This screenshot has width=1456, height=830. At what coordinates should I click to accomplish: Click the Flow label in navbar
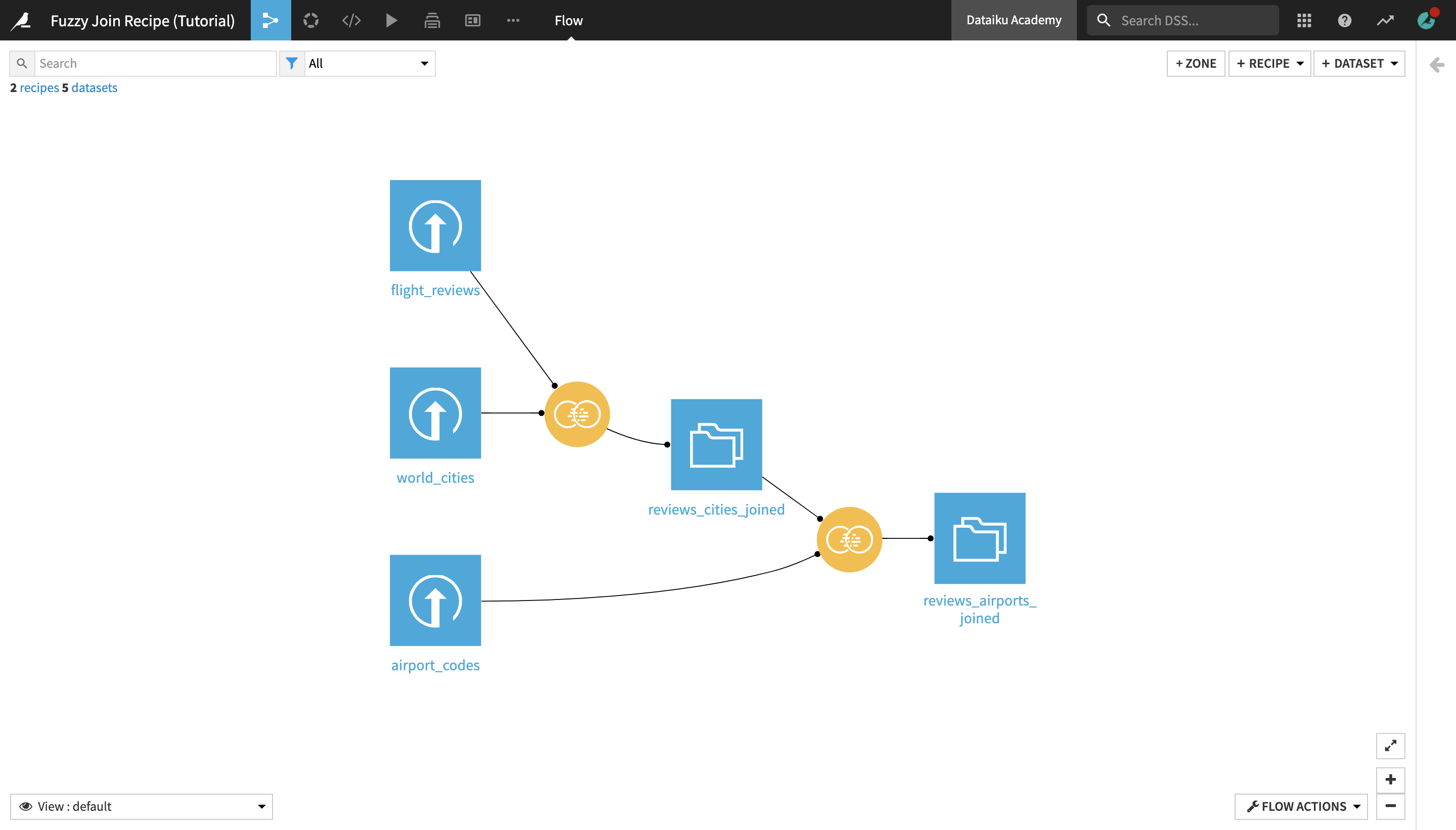click(568, 21)
